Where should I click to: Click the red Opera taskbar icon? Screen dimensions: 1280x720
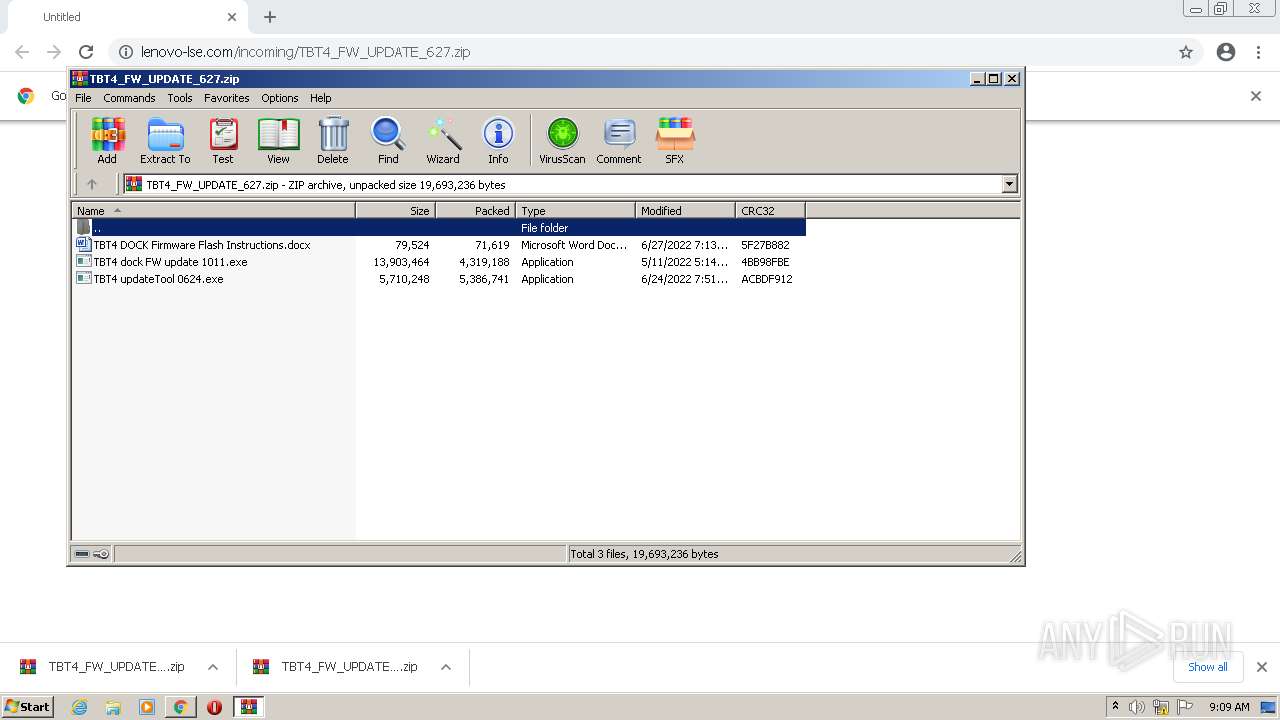click(214, 707)
